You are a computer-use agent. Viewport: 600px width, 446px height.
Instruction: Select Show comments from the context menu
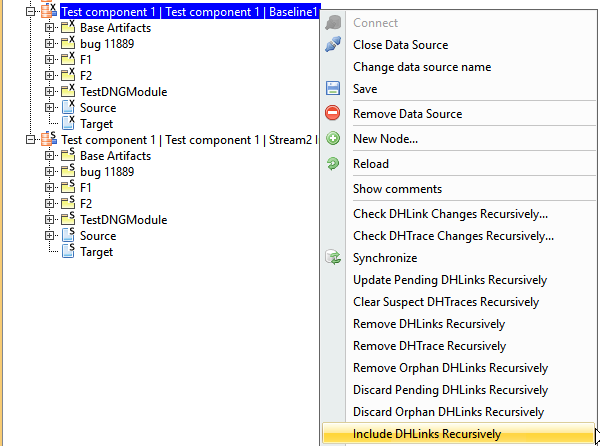[397, 189]
